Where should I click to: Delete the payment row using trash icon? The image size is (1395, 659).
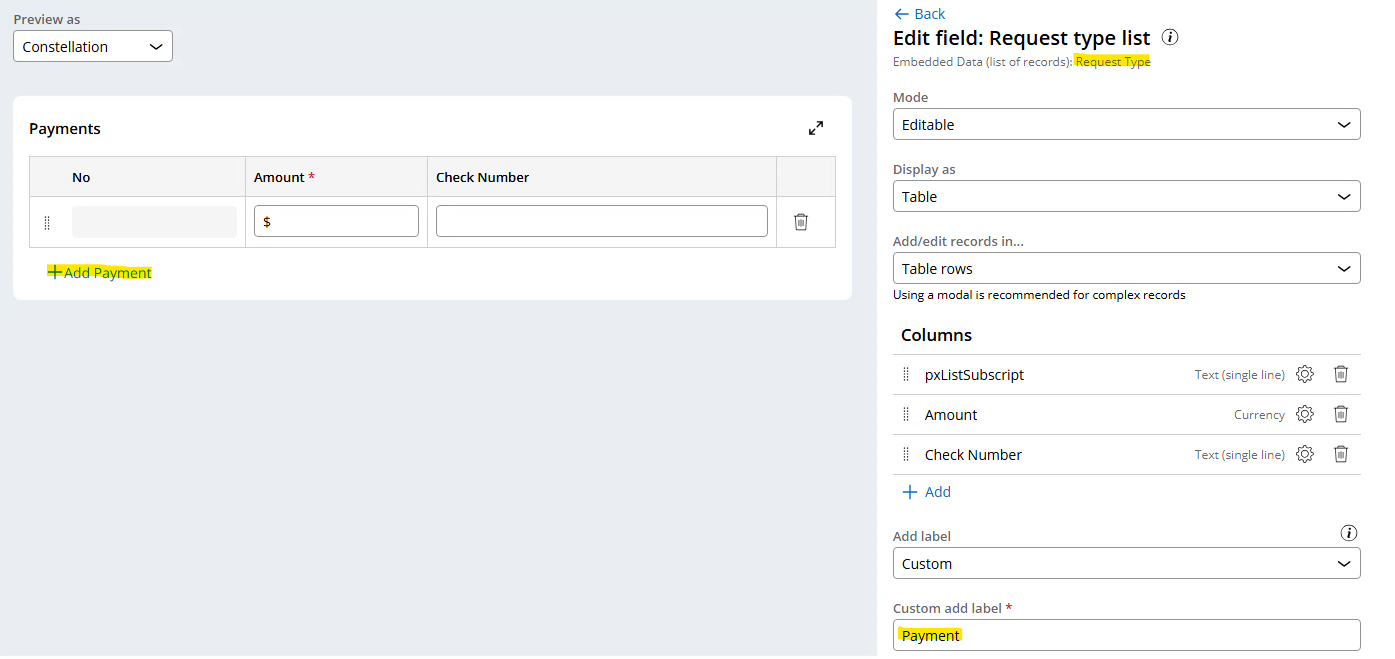[x=800, y=222]
